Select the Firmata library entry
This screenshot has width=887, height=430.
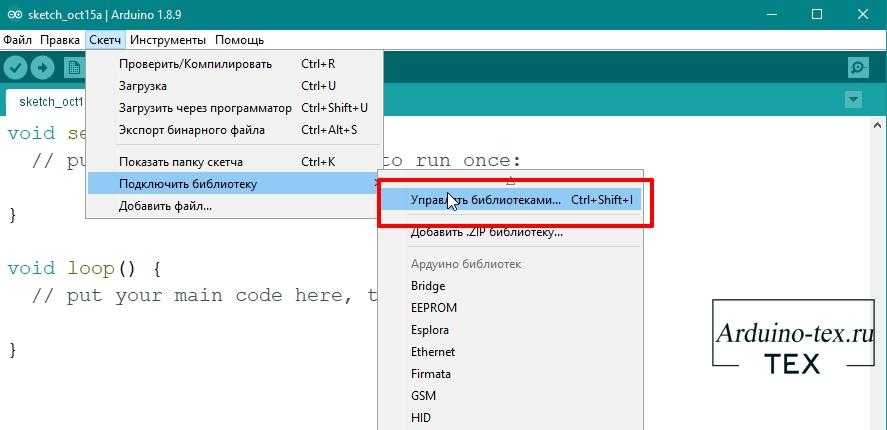[x=431, y=374]
